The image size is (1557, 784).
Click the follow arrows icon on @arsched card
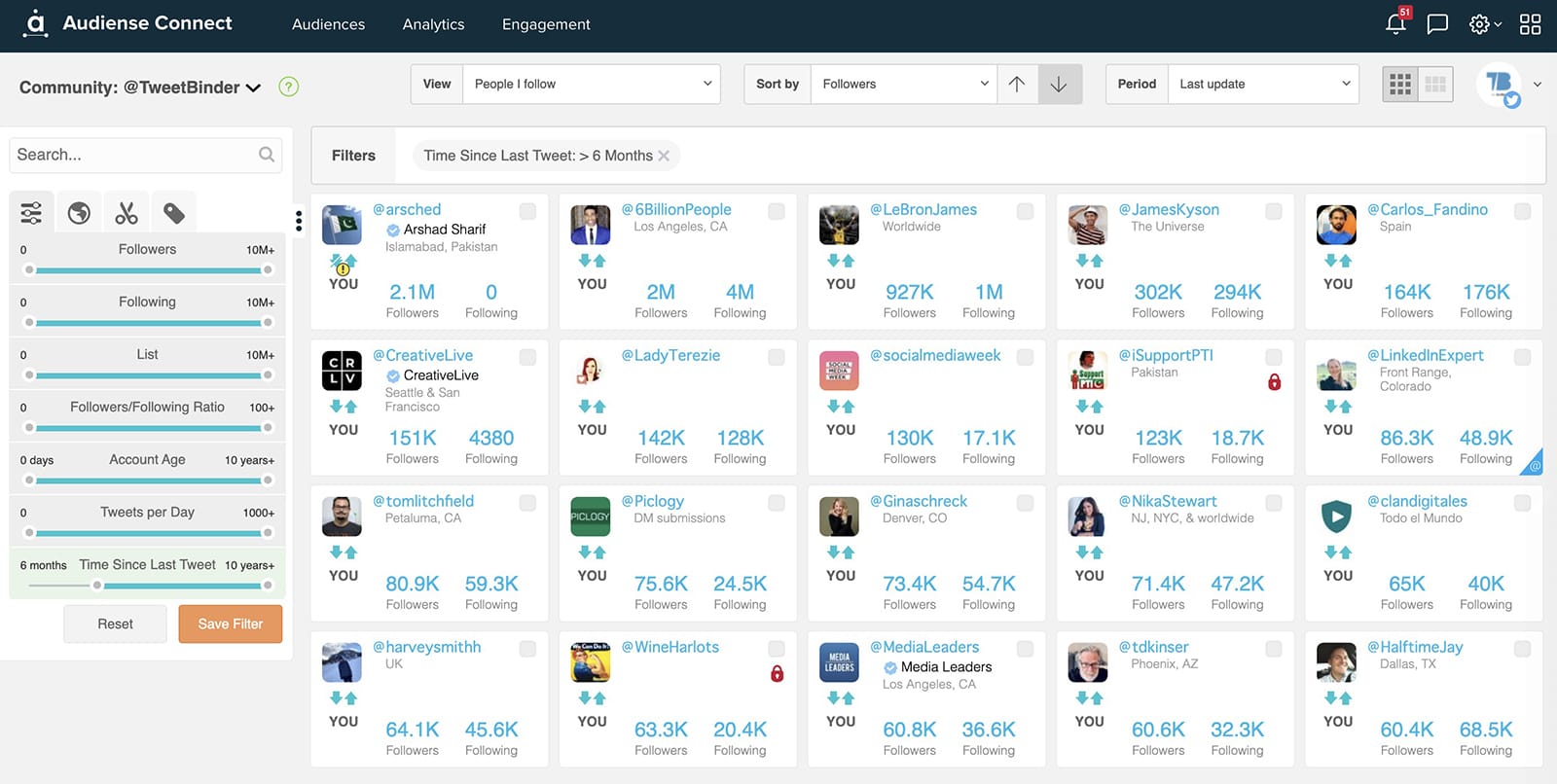tap(344, 261)
